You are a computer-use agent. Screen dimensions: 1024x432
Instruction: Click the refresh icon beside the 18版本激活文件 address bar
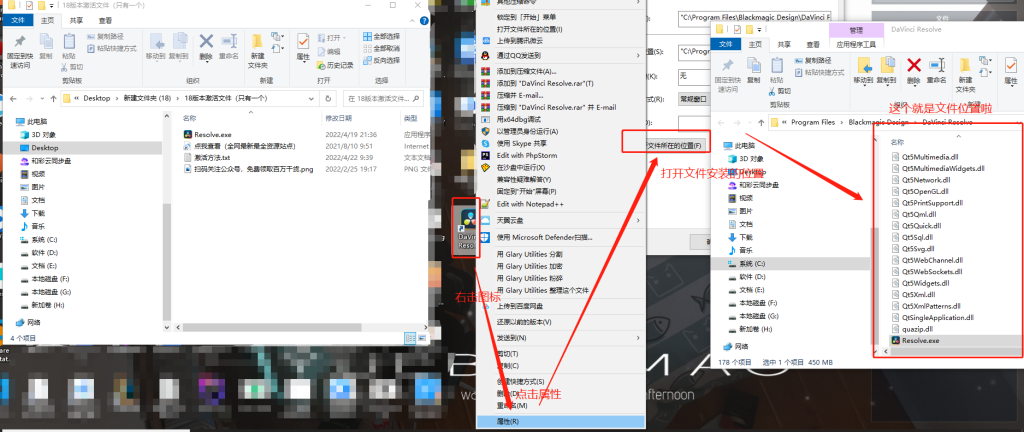click(x=329, y=99)
